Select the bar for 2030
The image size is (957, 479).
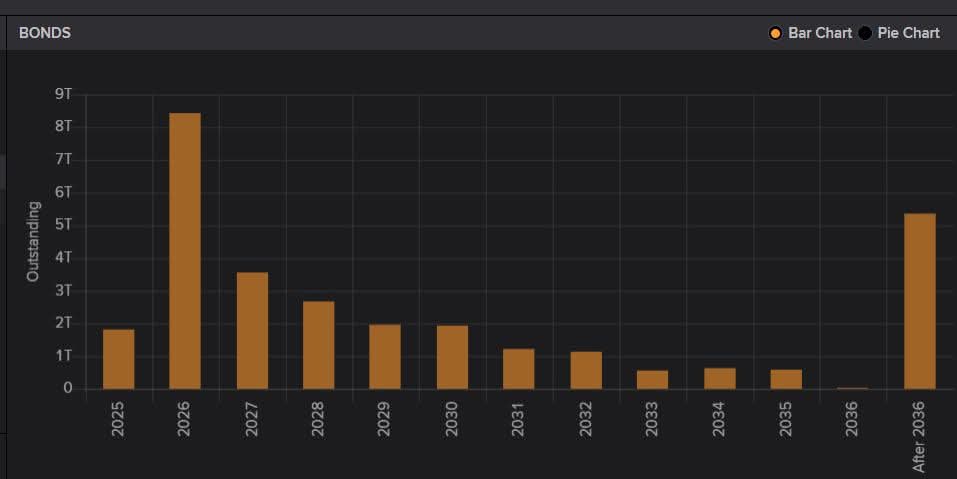452,357
